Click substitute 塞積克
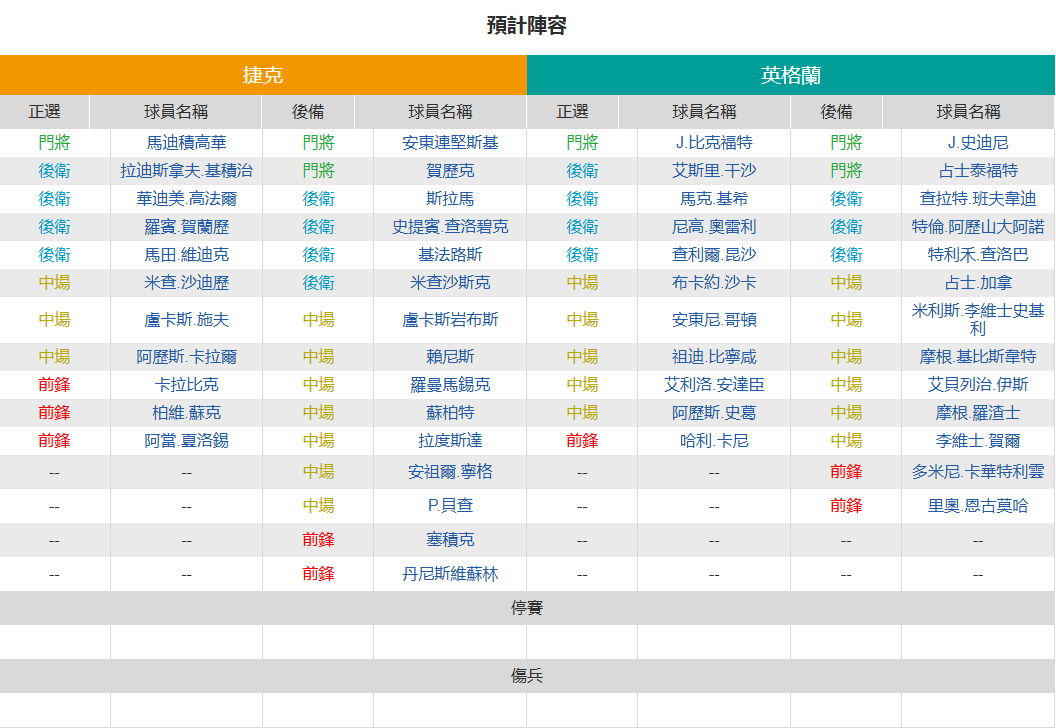Screen dimensions: 1056x728 (x=451, y=540)
